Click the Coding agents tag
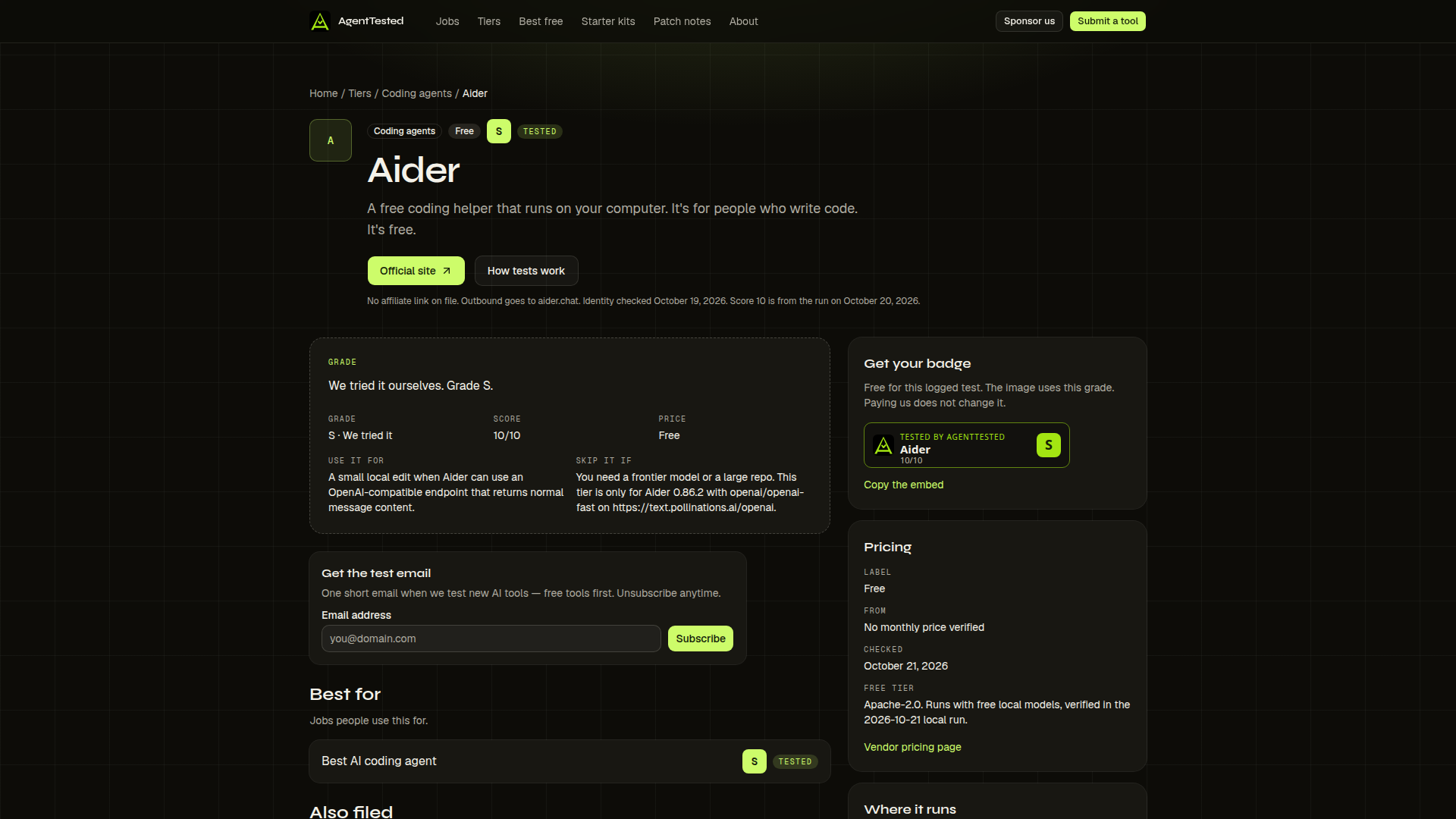The width and height of the screenshot is (1456, 819). [404, 131]
